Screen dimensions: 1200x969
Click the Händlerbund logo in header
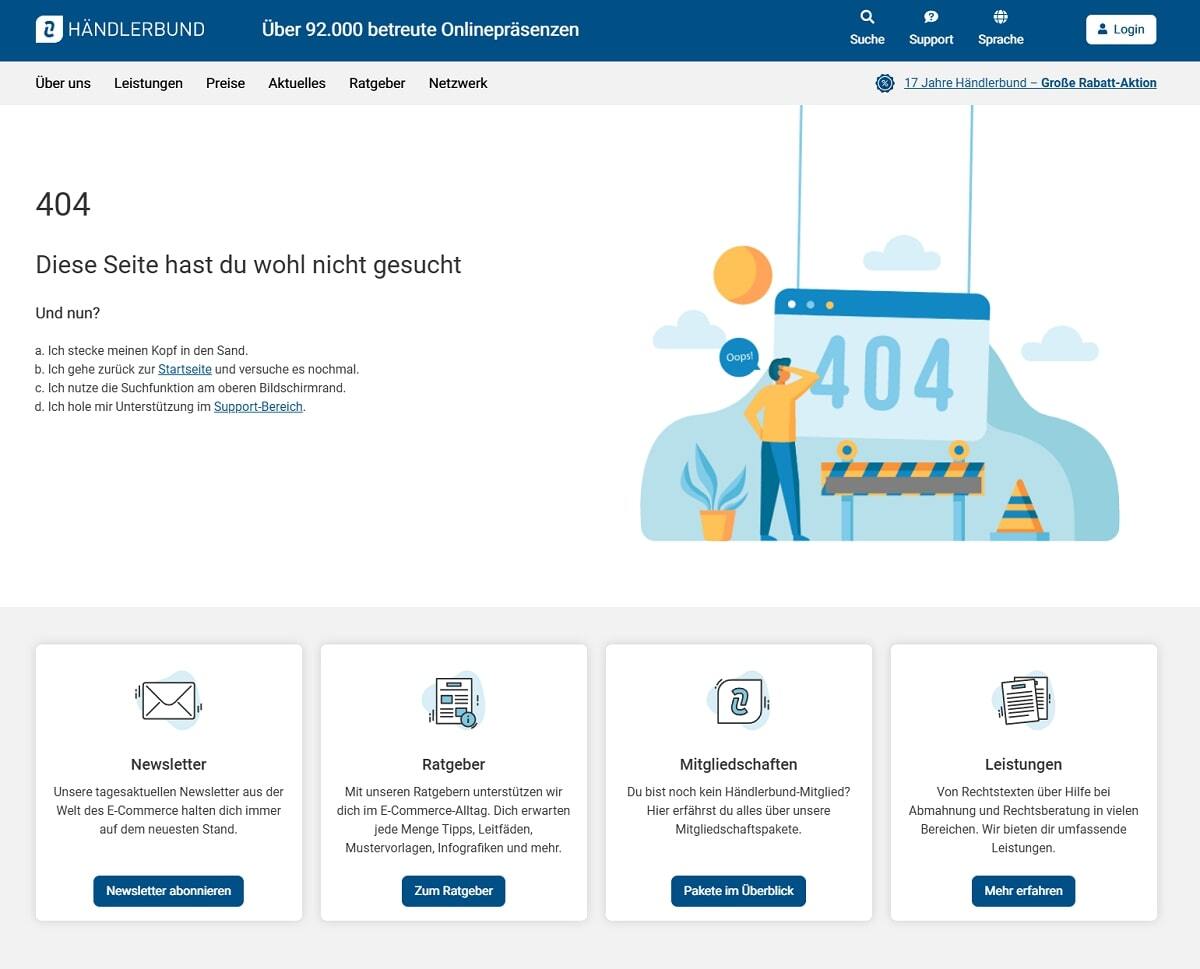[x=120, y=29]
